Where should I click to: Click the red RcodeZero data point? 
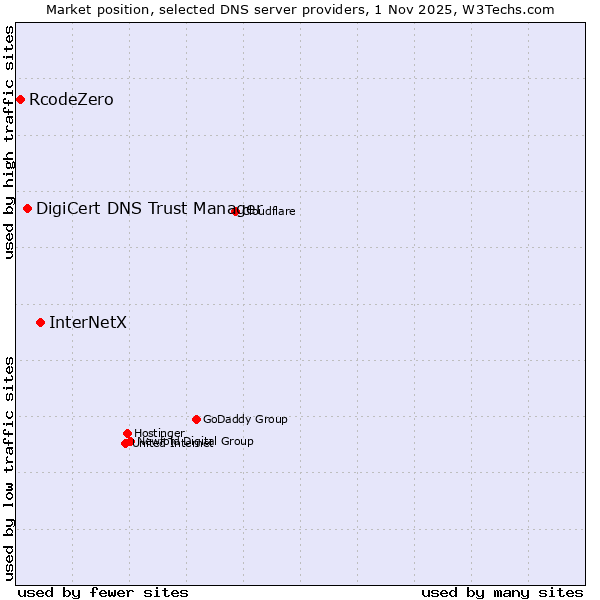coord(20,99)
